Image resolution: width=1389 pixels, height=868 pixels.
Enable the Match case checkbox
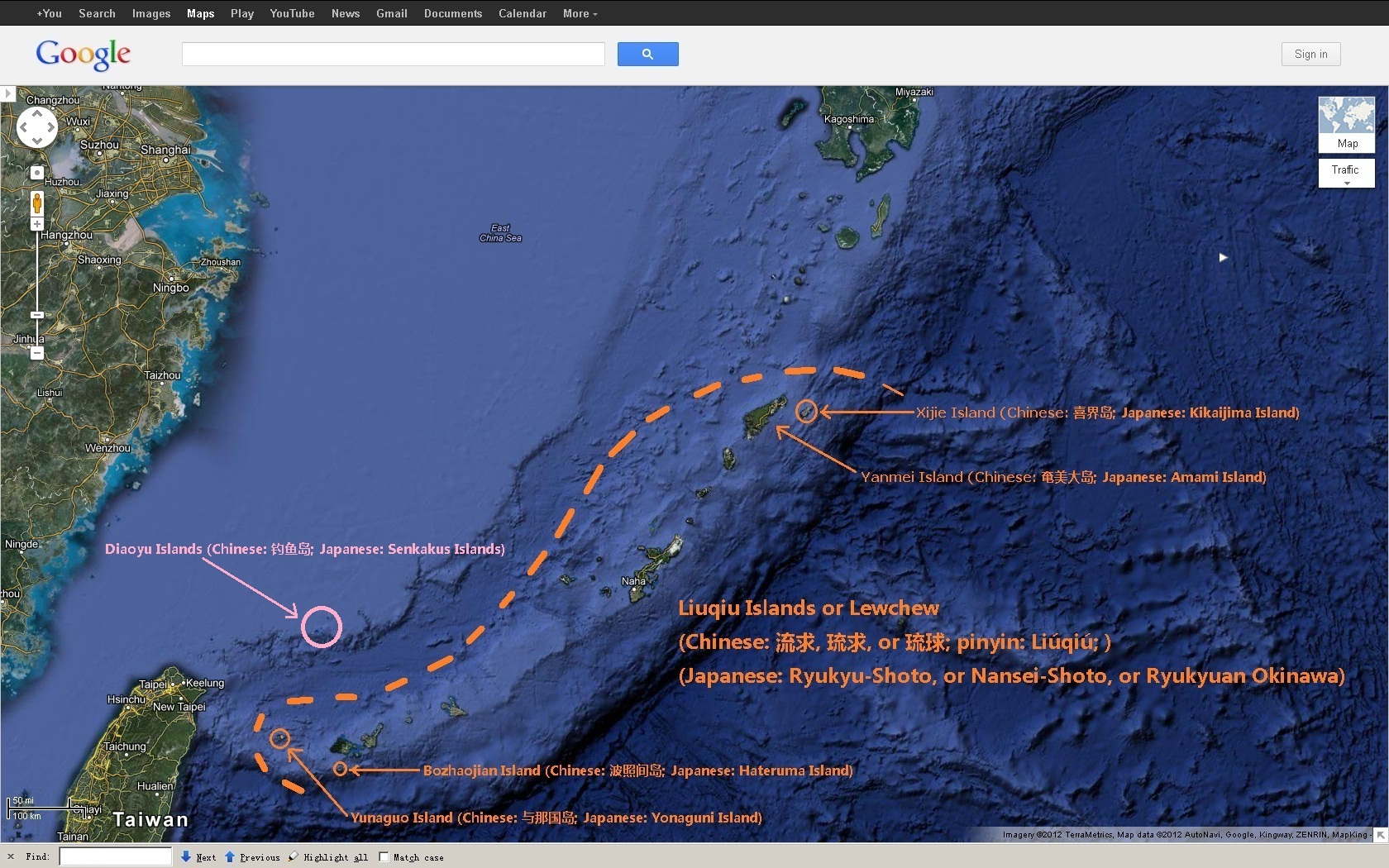point(384,857)
